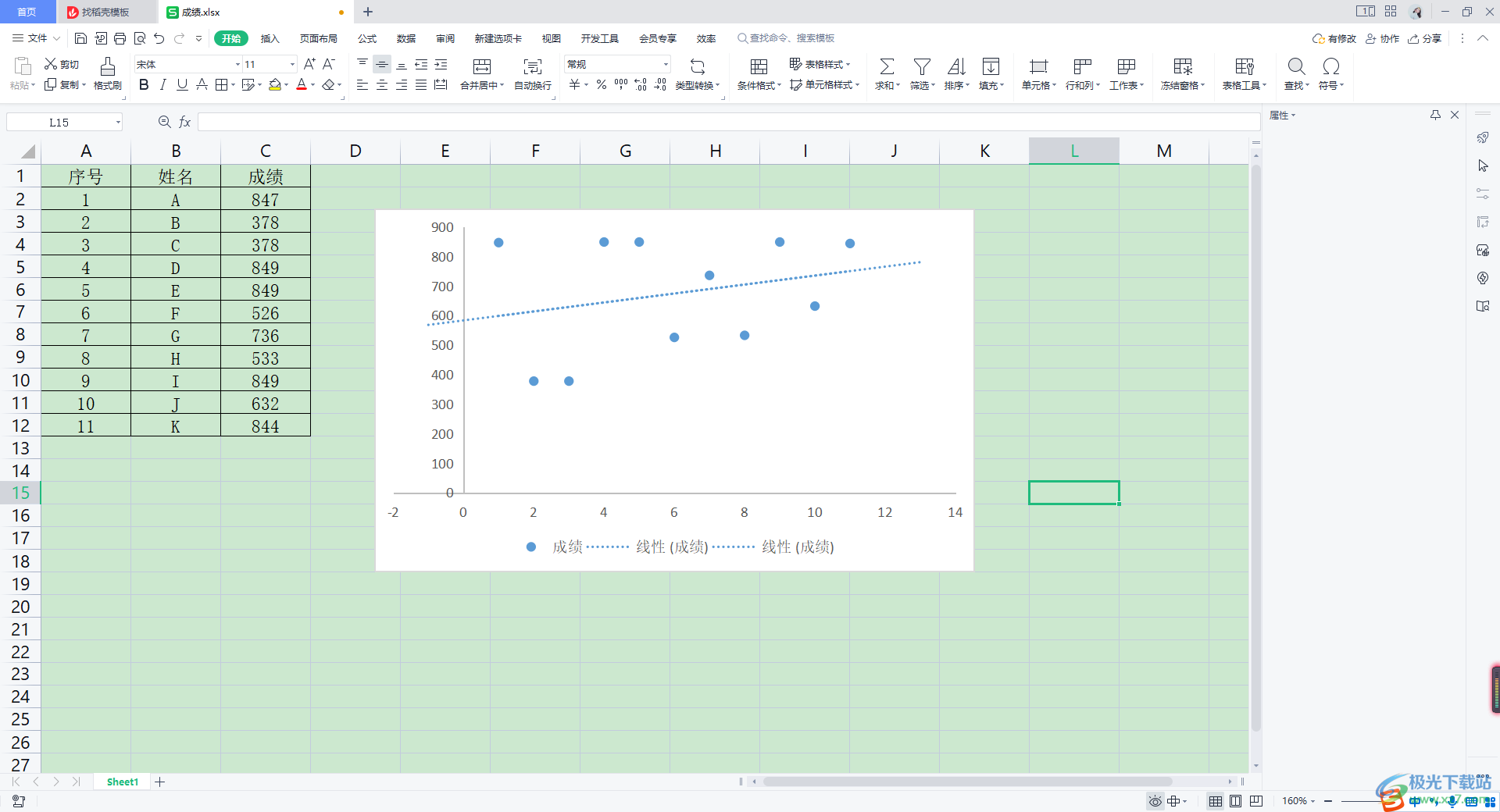This screenshot has width=1500, height=812.
Task: Increase font size with A+ icon
Action: (309, 64)
